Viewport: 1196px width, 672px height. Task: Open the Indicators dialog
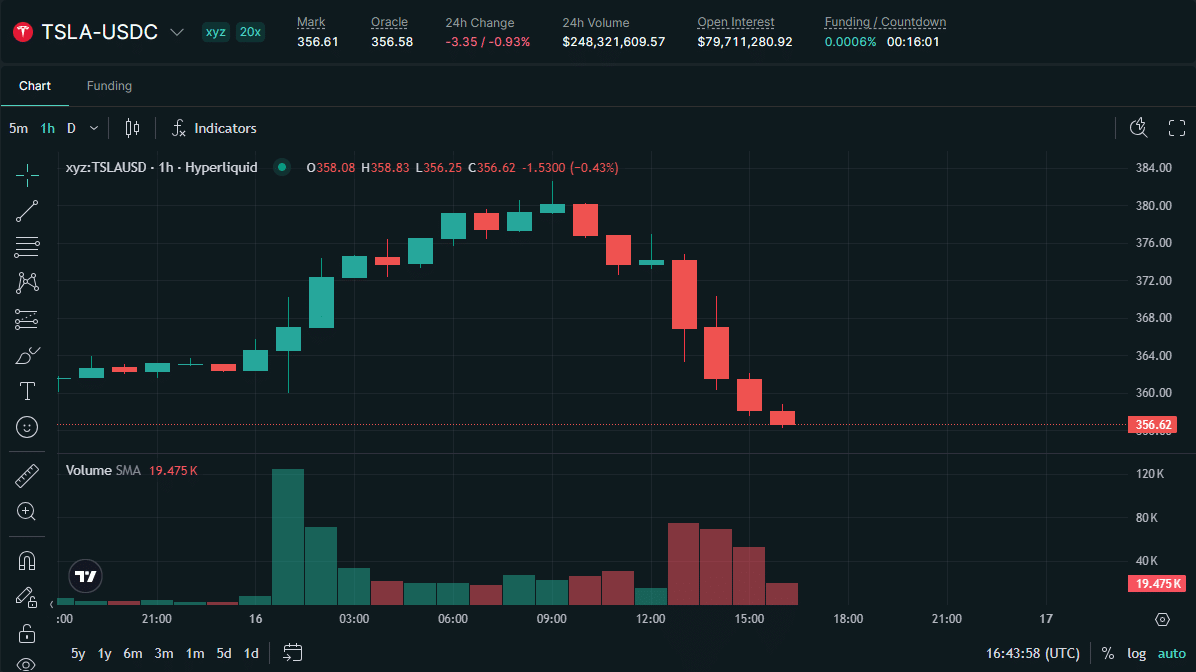click(x=214, y=128)
